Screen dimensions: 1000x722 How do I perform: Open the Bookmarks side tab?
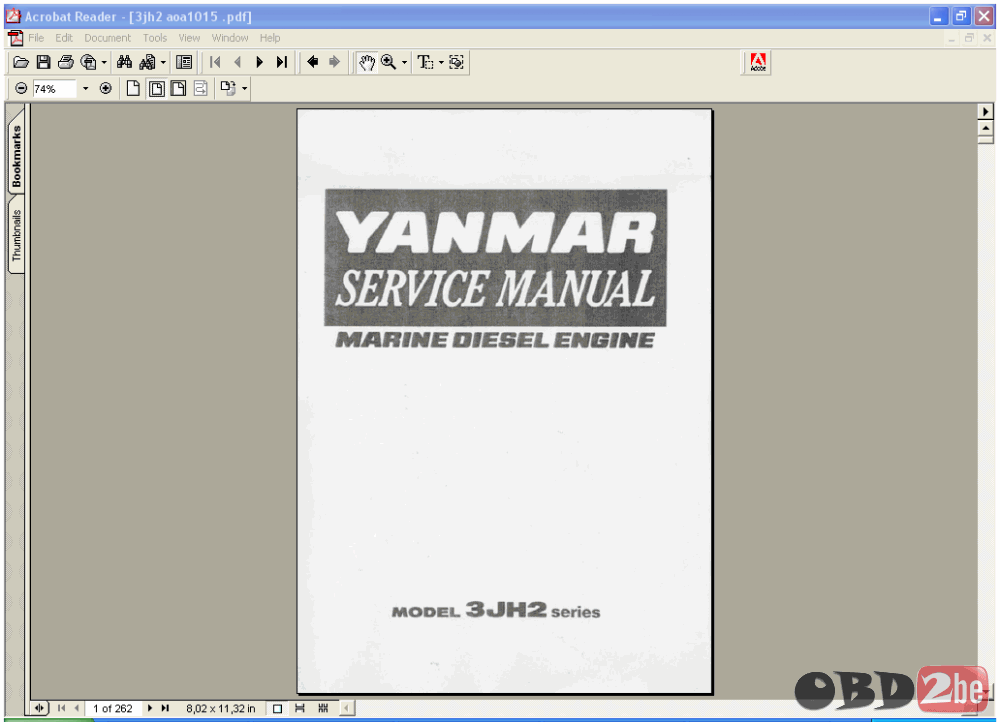[16, 151]
